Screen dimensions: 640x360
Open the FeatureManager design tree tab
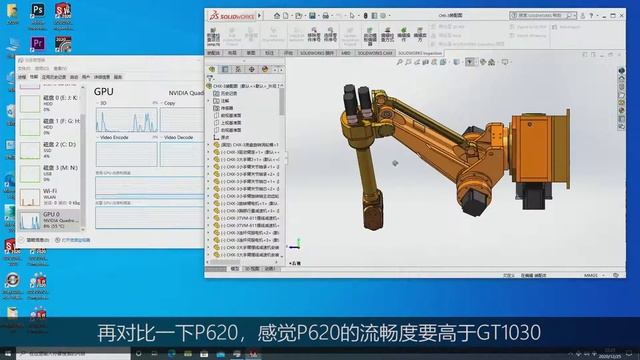[212, 69]
